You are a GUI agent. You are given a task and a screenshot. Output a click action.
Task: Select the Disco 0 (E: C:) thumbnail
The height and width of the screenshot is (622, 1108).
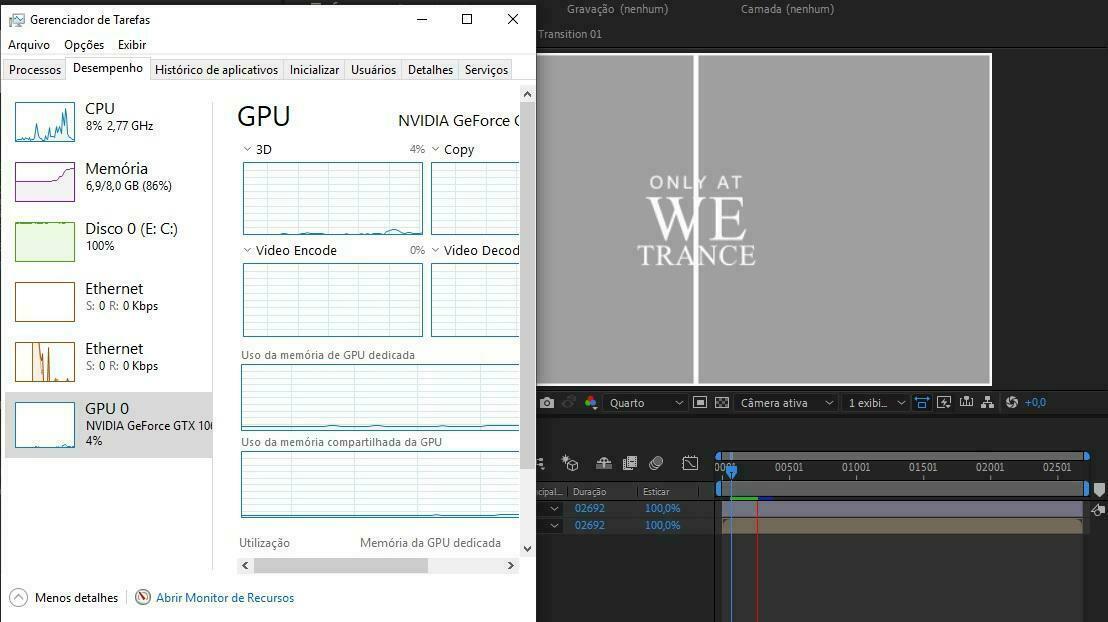click(45, 242)
